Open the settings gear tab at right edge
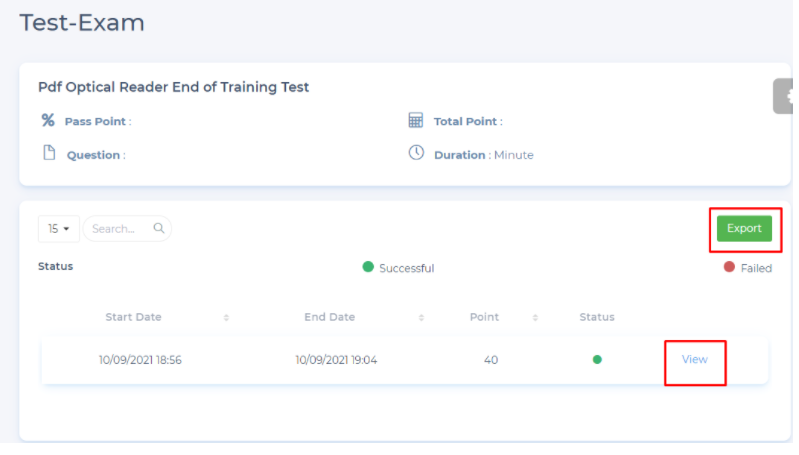799x455 pixels. 785,97
